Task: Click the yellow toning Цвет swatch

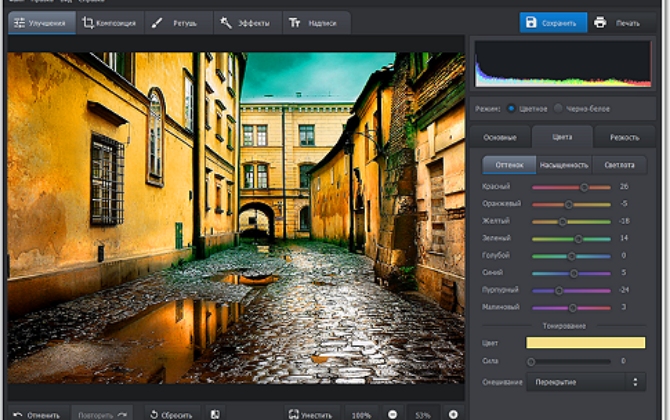Action: tap(586, 342)
